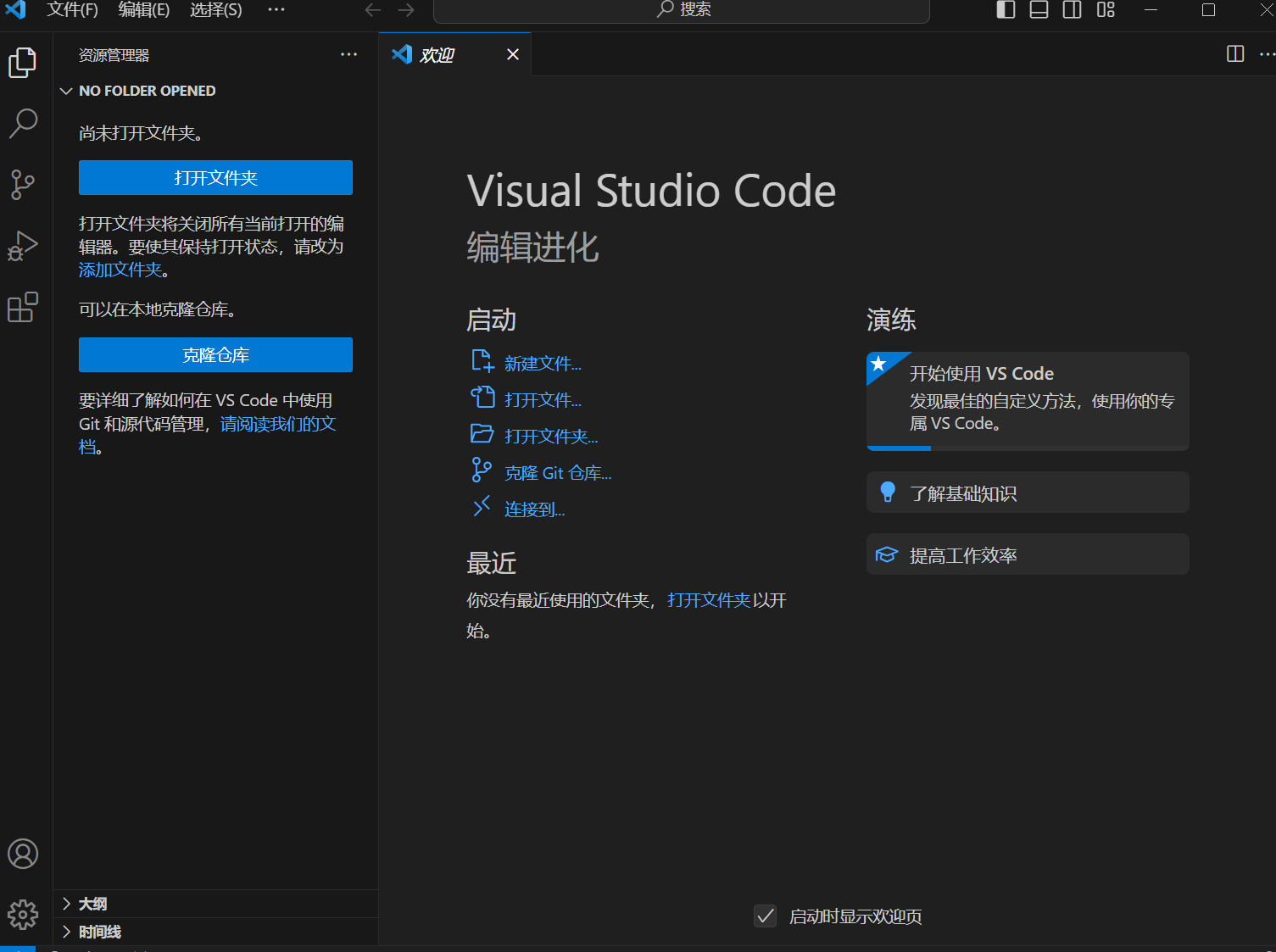The height and width of the screenshot is (952, 1276).
Task: Toggle the bottom panel layout icon
Action: [x=1039, y=10]
